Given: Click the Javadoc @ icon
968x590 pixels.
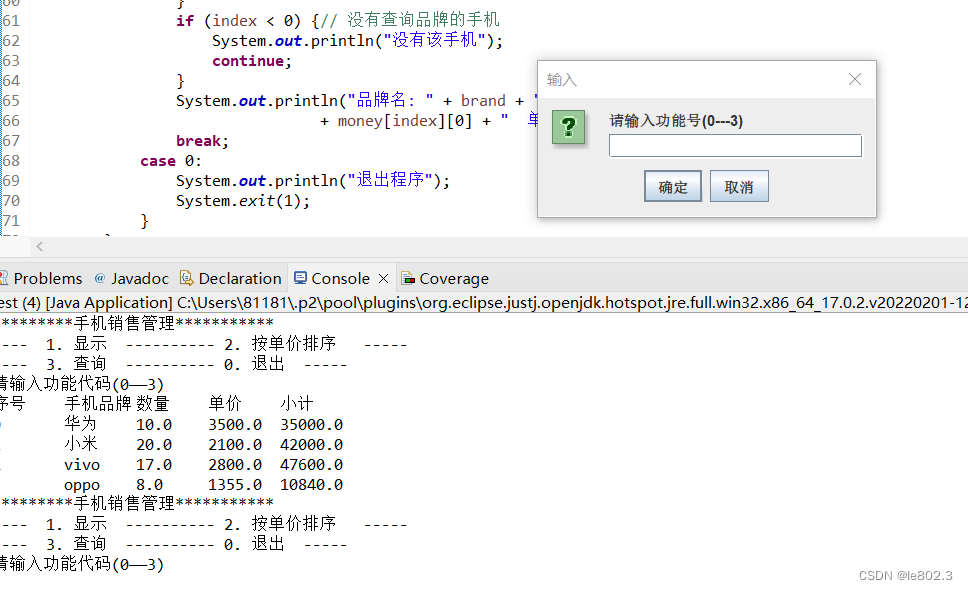Looking at the screenshot, I should [x=99, y=278].
